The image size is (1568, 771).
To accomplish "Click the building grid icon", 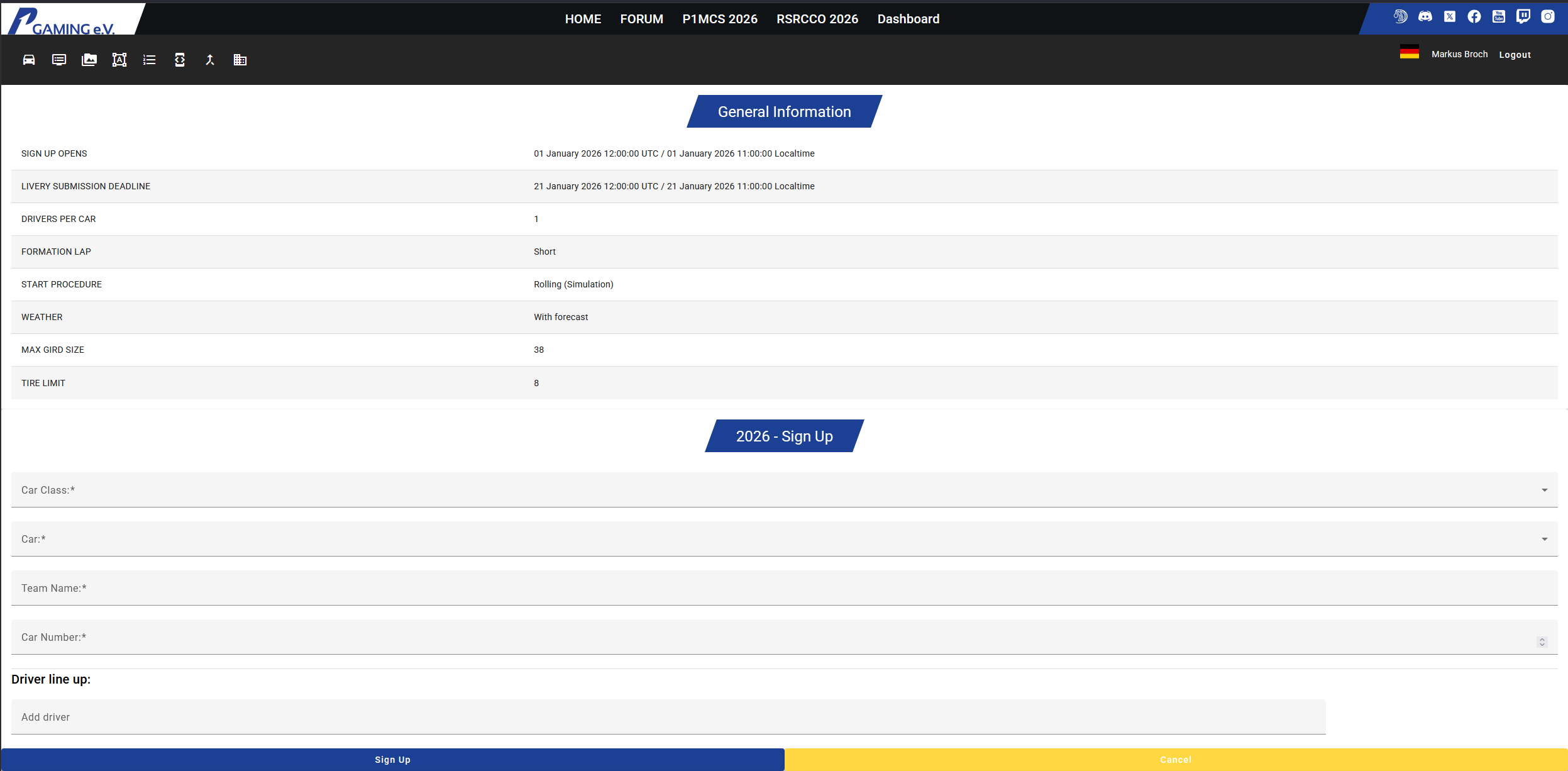I will (240, 60).
